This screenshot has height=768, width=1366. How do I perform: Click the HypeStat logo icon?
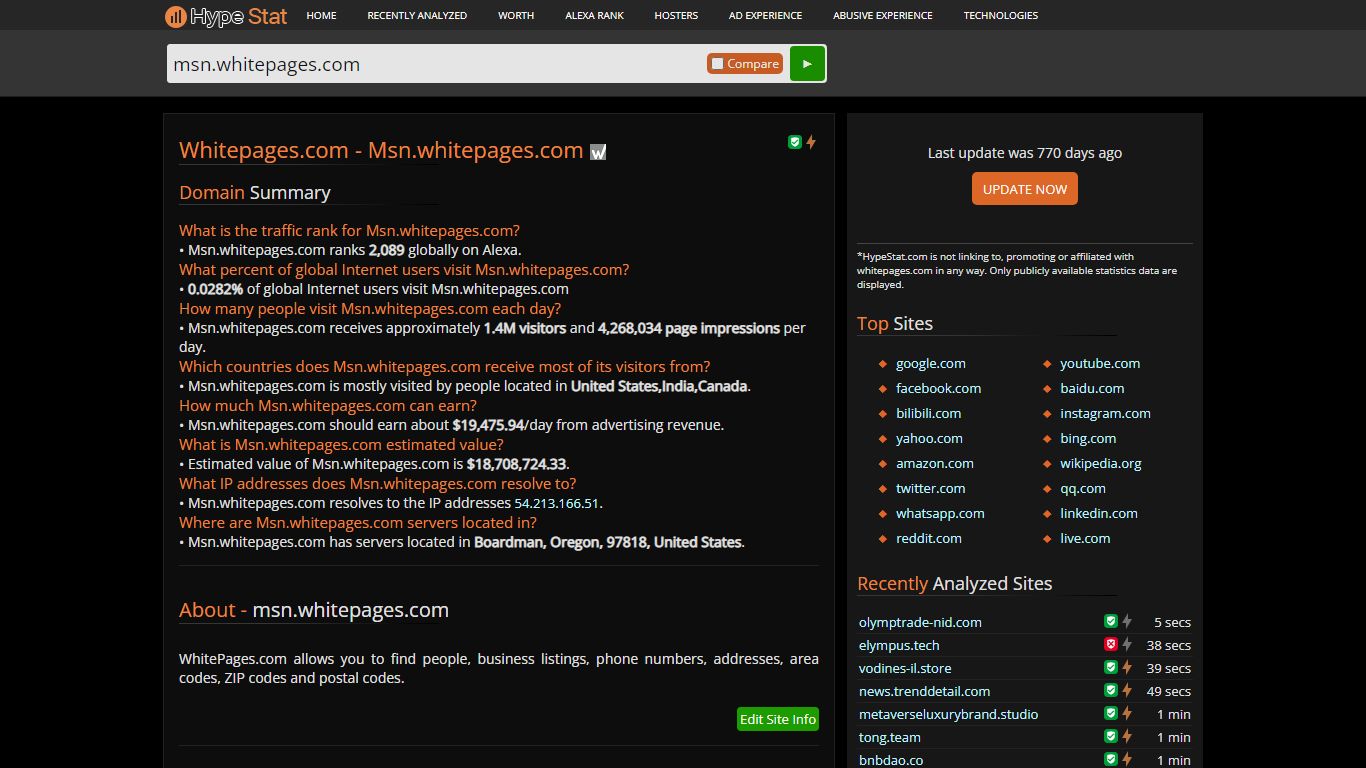[x=176, y=16]
